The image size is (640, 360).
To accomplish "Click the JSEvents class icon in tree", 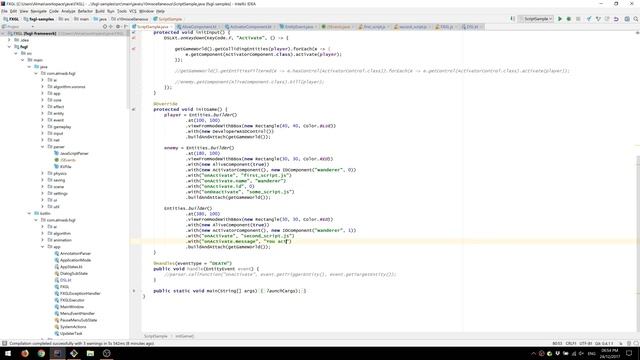I will (56, 160).
